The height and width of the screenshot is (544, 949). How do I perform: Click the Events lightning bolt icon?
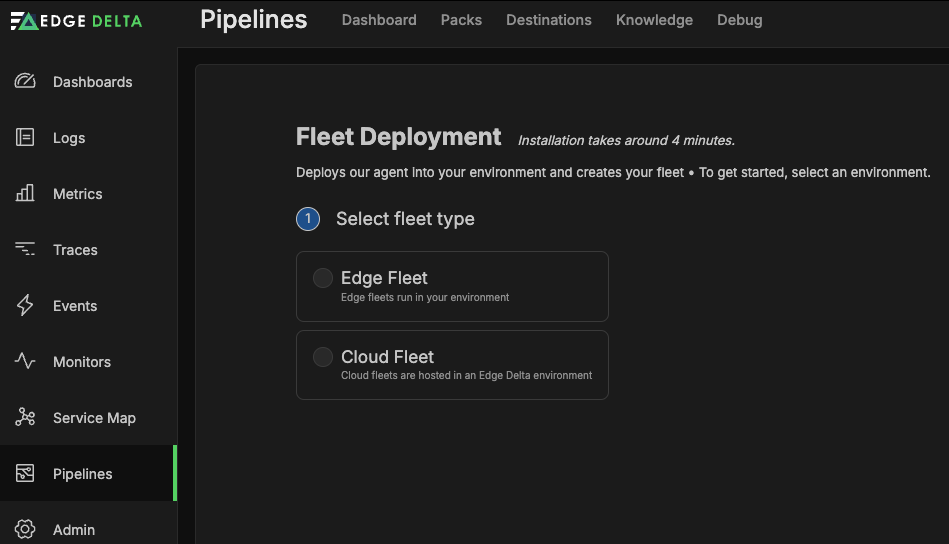[x=25, y=306]
